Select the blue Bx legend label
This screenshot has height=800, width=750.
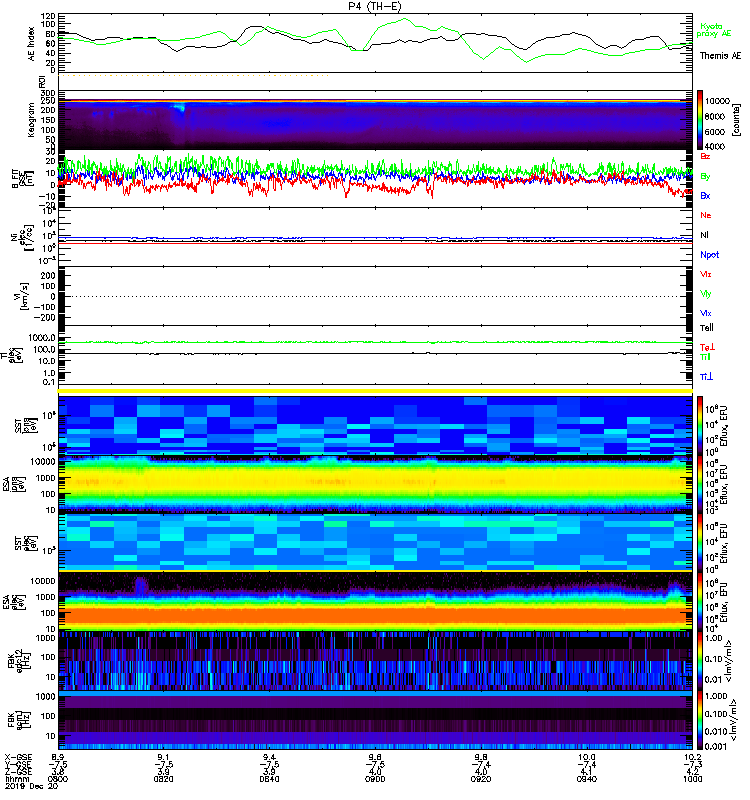click(x=705, y=196)
